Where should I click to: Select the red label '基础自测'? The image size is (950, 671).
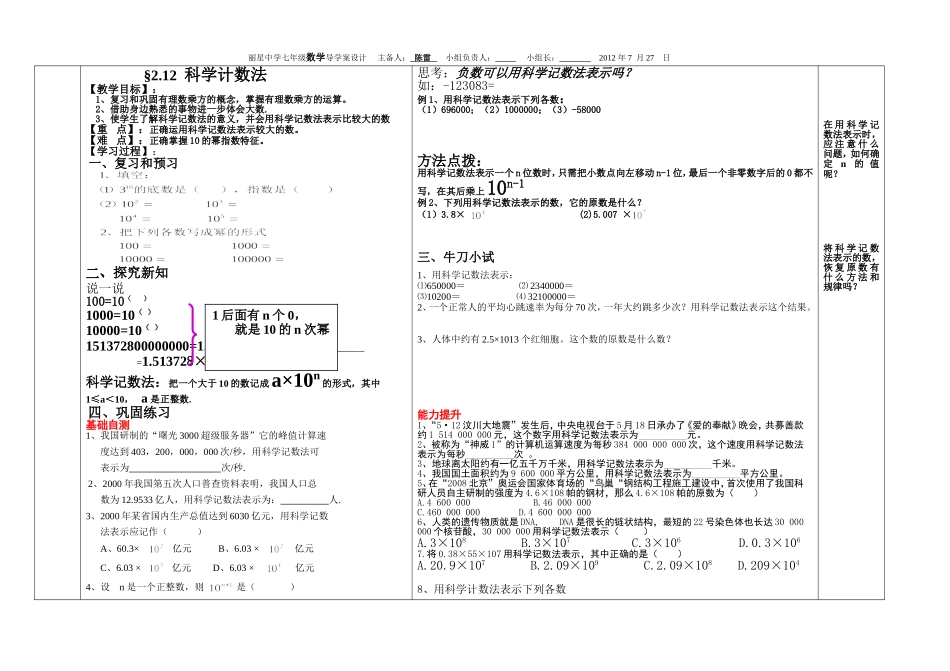click(108, 425)
